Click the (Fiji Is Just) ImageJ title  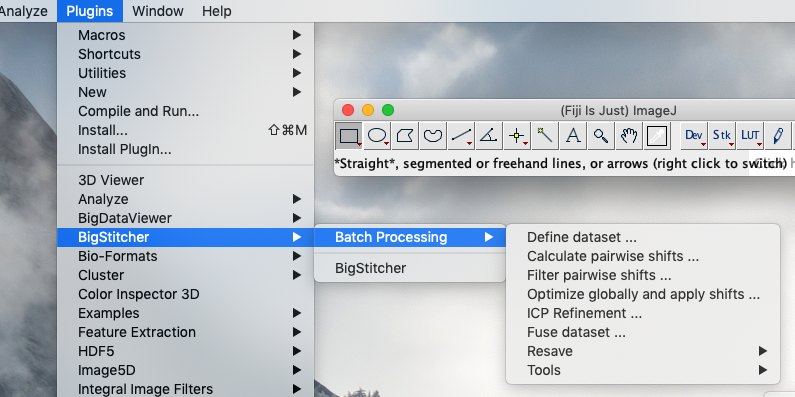click(618, 111)
